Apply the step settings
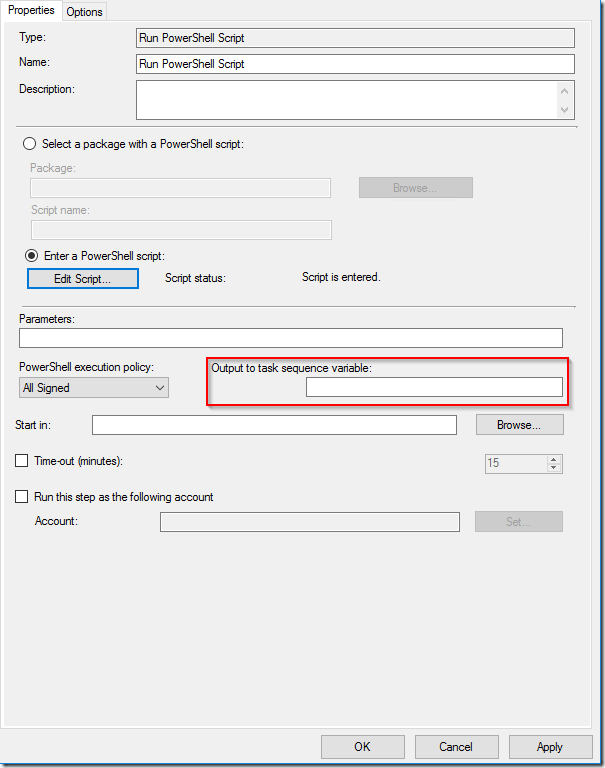 [550, 747]
